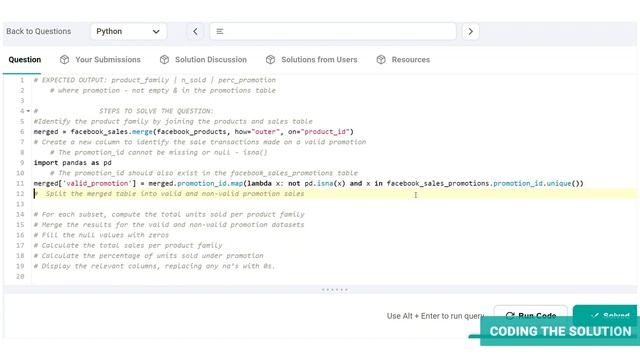Click the question title input bar
This screenshot has width=640, height=360.
click(x=333, y=31)
